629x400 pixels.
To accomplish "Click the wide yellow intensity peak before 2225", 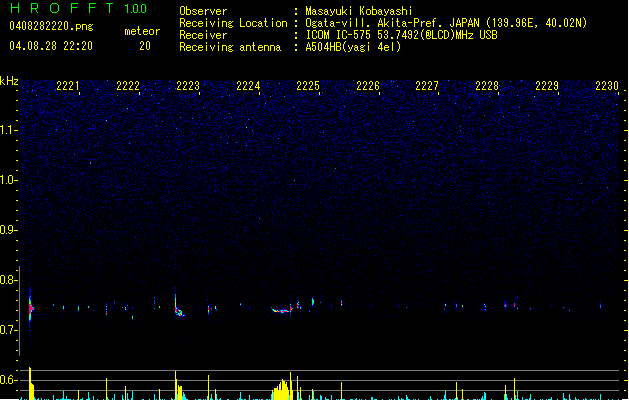I will click(282, 389).
